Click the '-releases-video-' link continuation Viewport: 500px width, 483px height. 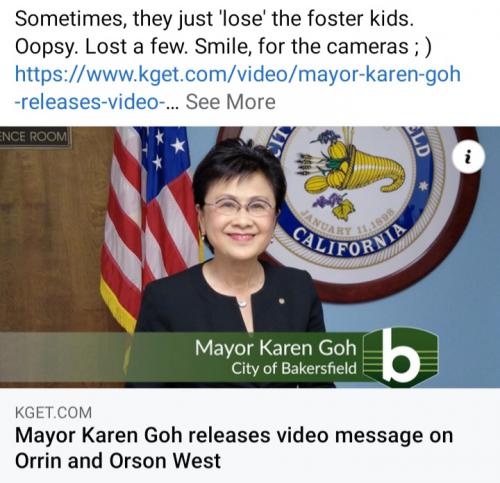pyautogui.click(x=89, y=102)
